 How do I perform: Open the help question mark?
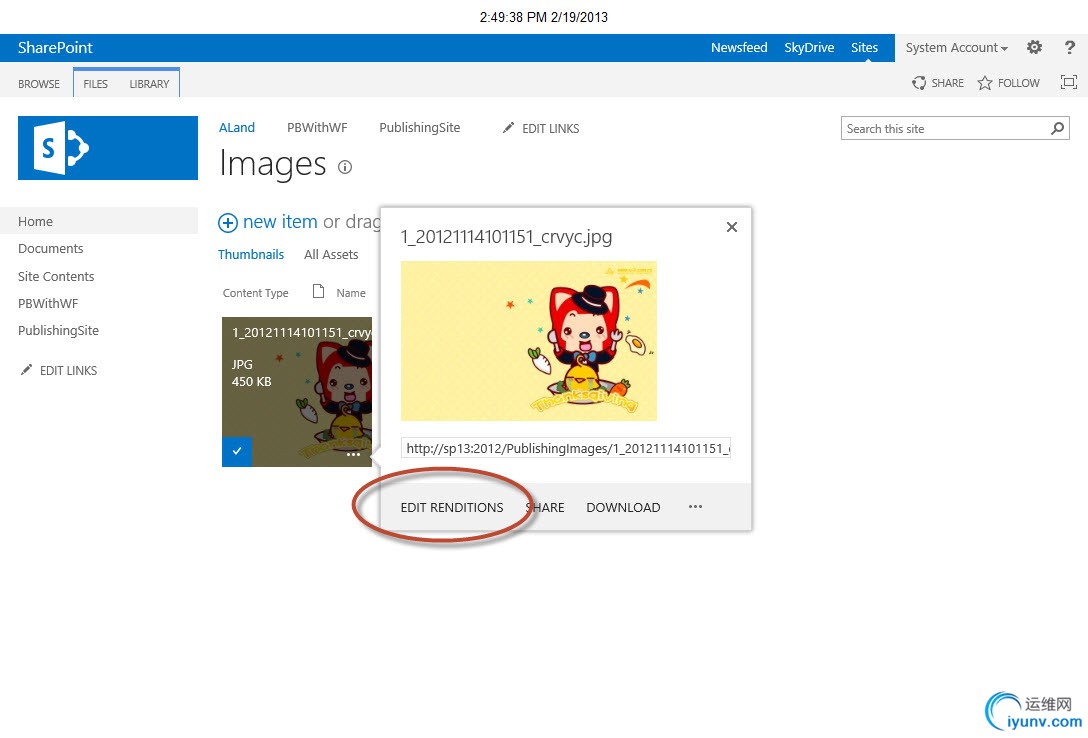[x=1069, y=47]
